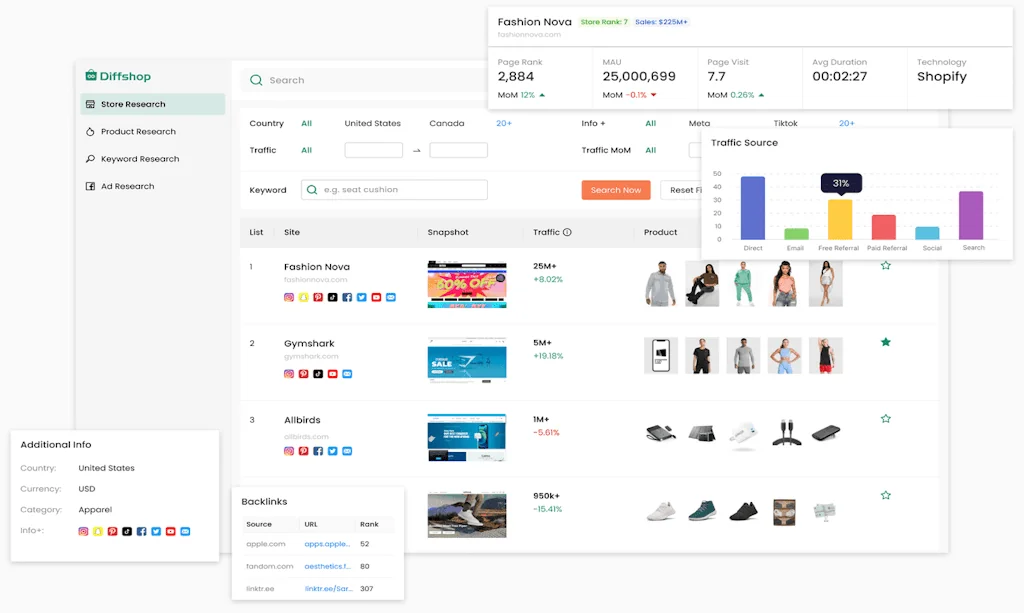Type in the seat cushion keyword field
The width and height of the screenshot is (1024, 613).
tap(393, 189)
